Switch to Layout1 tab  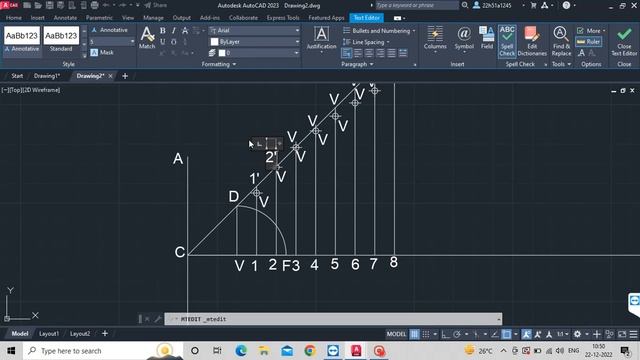coord(49,333)
